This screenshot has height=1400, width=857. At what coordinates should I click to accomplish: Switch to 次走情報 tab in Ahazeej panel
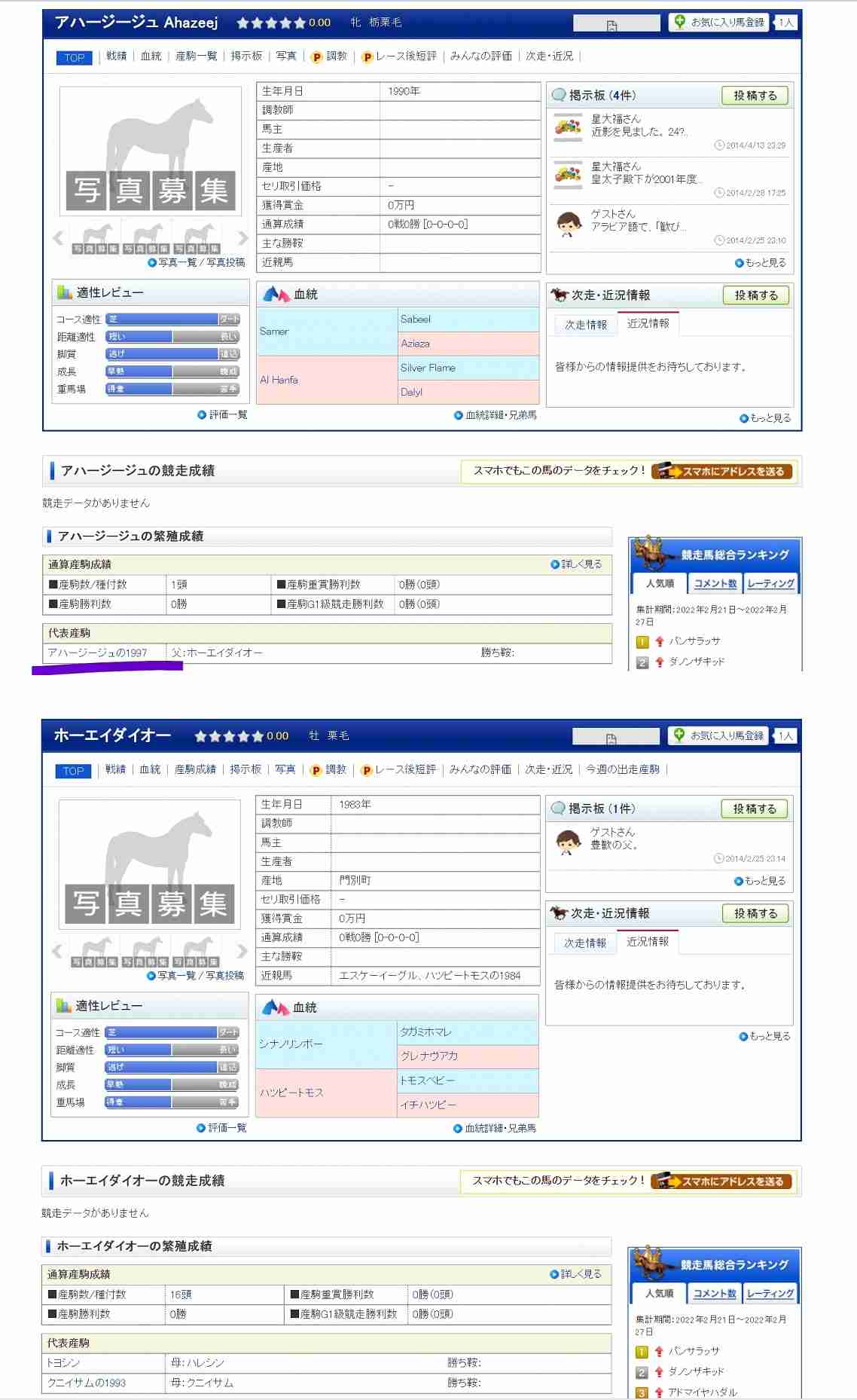pos(586,325)
